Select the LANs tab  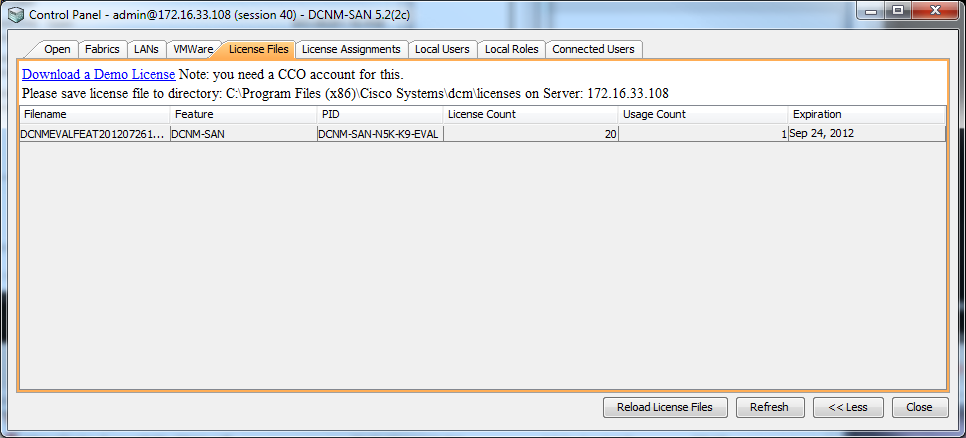click(x=146, y=49)
